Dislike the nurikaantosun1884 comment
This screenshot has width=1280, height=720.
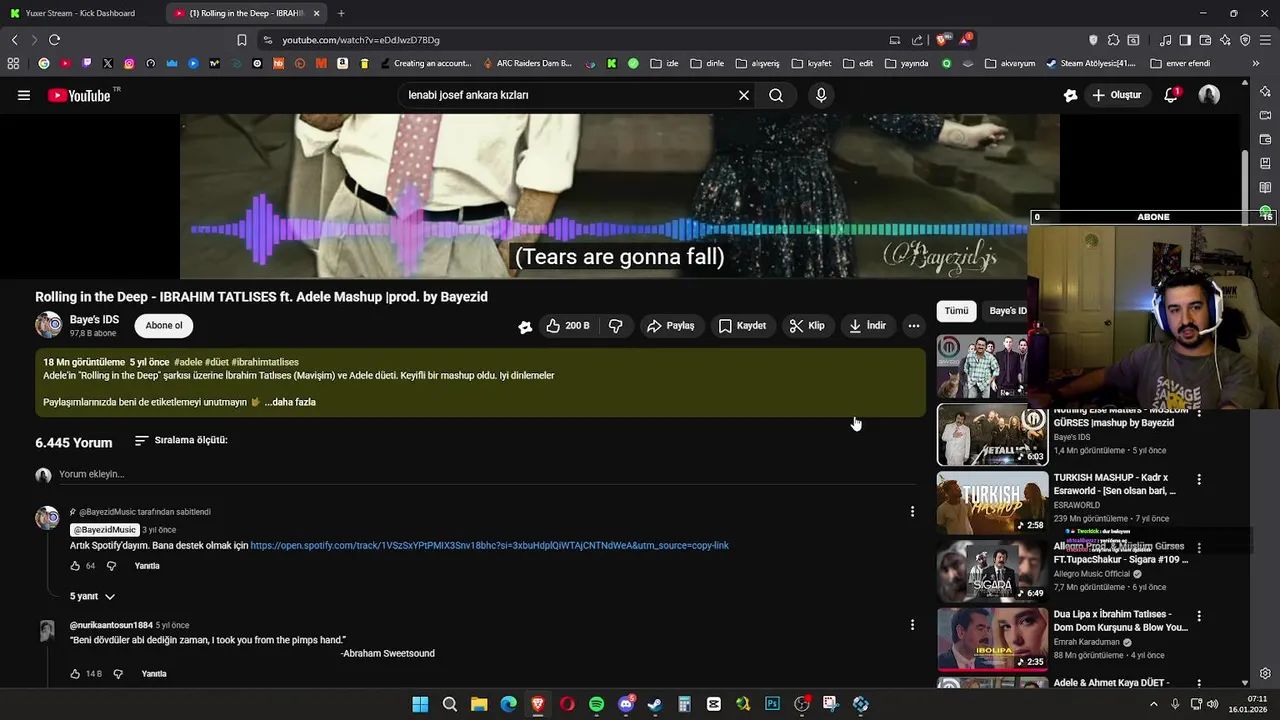pyautogui.click(x=118, y=674)
